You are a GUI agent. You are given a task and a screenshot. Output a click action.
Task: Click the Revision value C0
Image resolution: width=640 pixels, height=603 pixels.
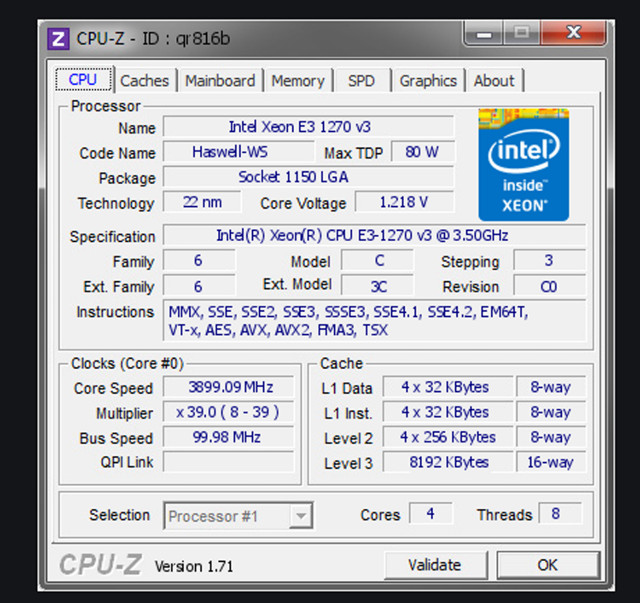[x=549, y=286]
